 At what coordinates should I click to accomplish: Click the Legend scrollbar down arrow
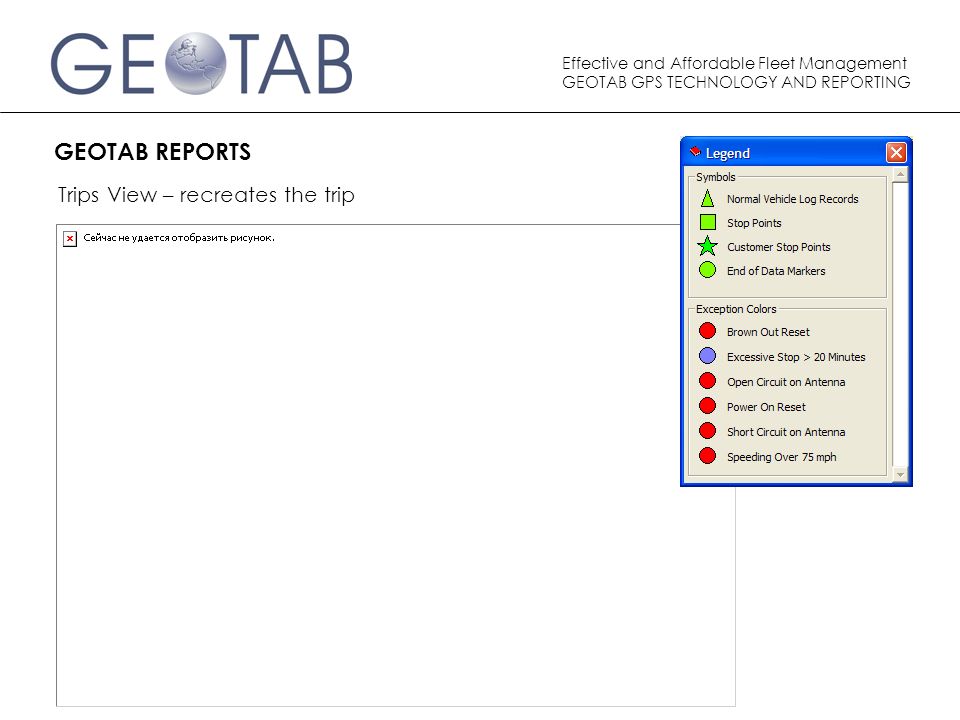(x=900, y=474)
